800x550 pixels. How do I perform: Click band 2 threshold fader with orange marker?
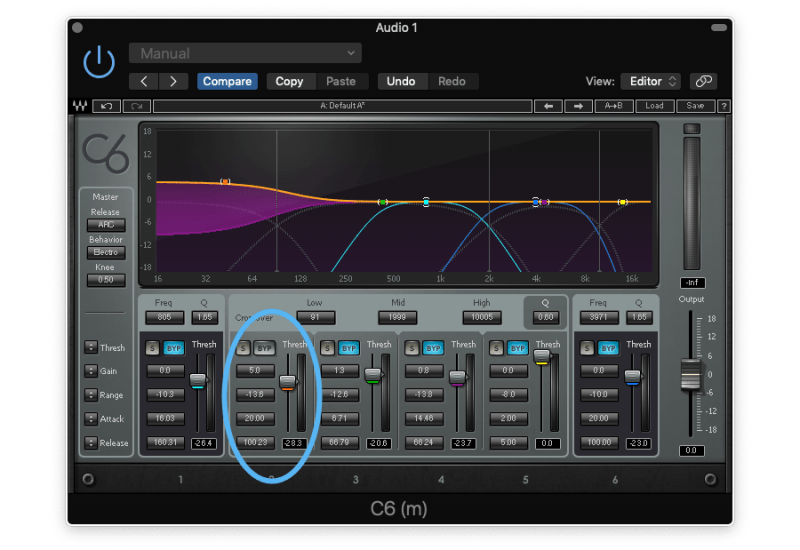[x=288, y=382]
